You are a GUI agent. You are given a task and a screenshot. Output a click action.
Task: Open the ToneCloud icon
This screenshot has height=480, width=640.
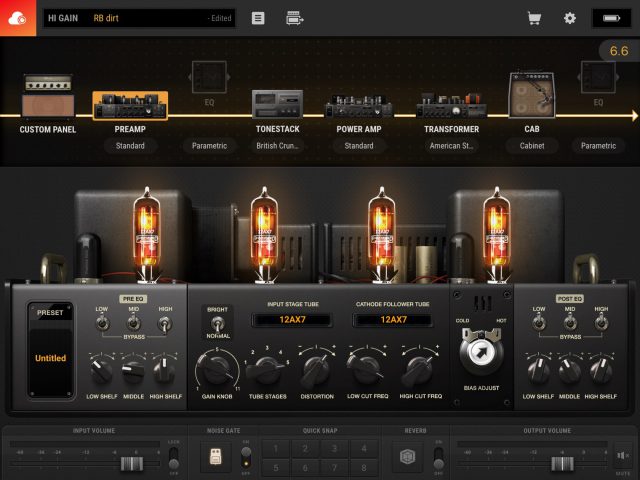18,18
